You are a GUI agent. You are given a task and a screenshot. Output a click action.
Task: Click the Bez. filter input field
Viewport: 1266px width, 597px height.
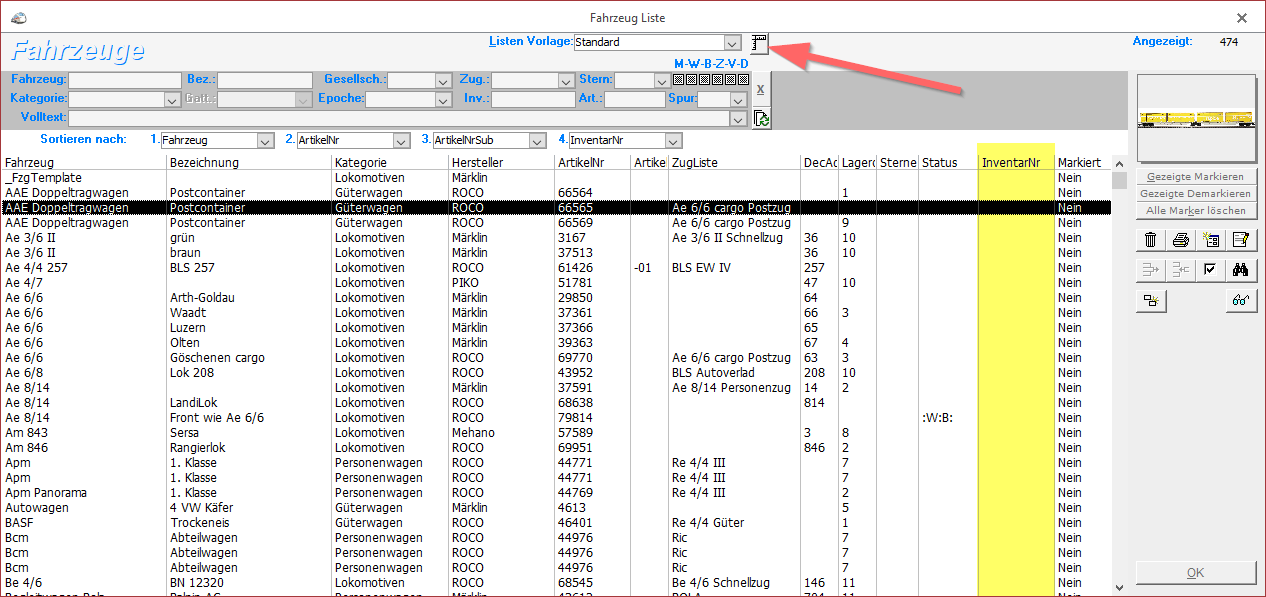[x=265, y=81]
